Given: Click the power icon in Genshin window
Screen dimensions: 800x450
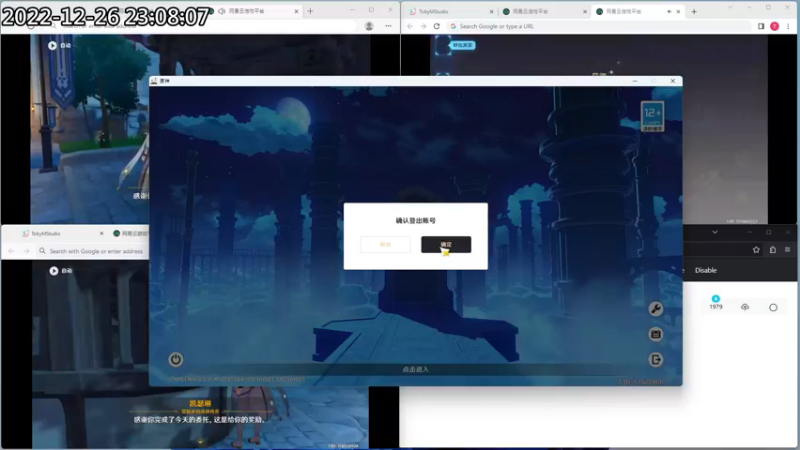Looking at the screenshot, I should coord(176,359).
